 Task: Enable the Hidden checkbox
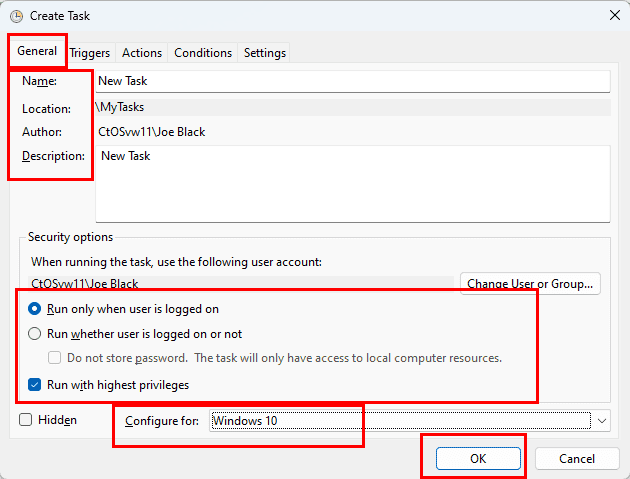(26, 420)
